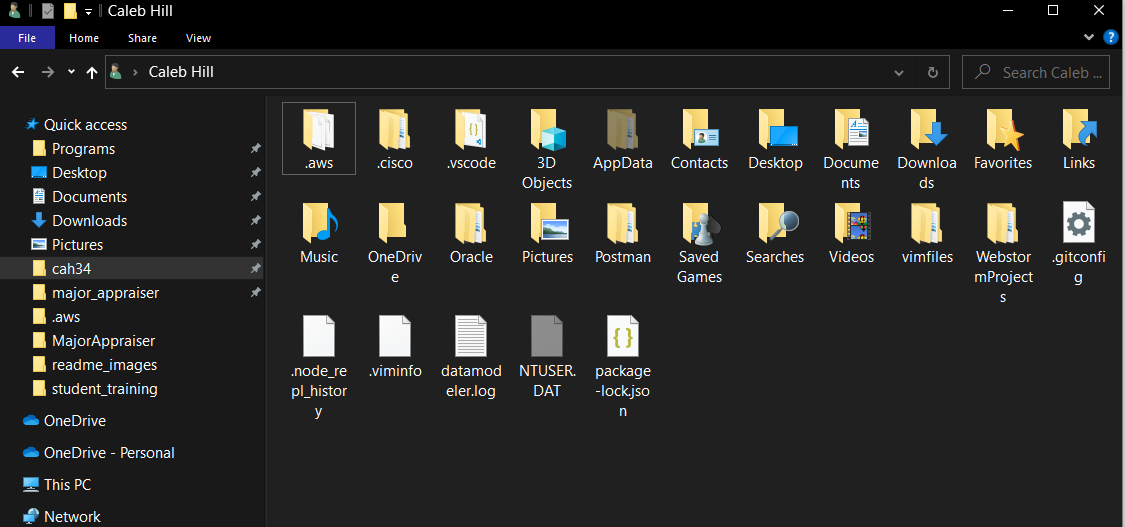
Task: Open .aws in the navigation sidebar
Action: pos(65,317)
